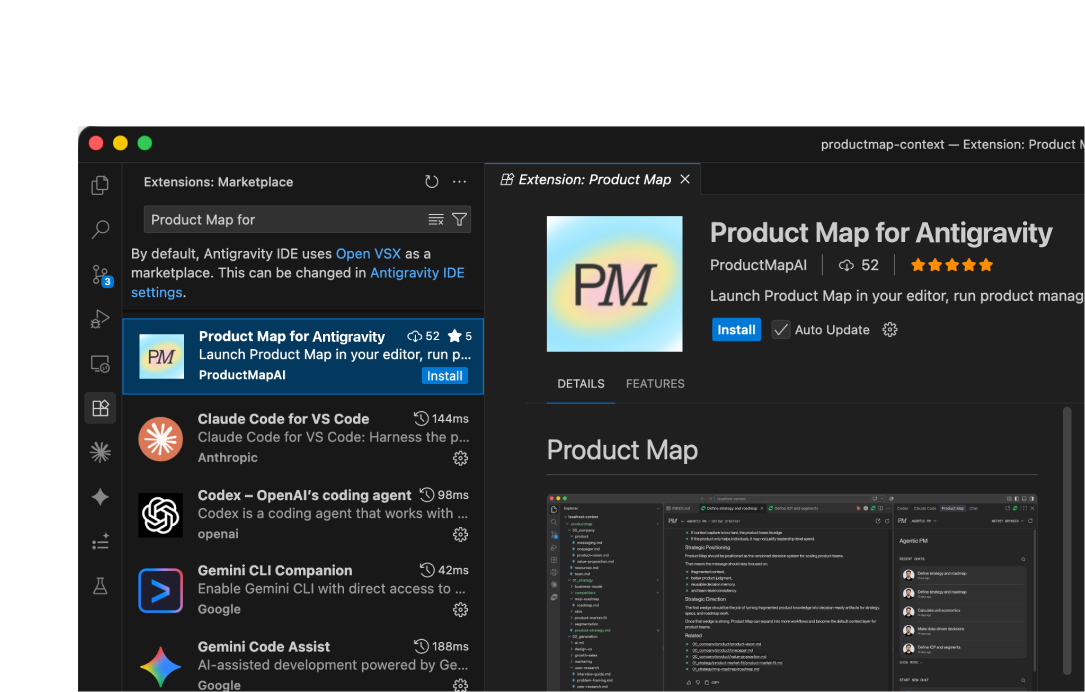Click the Codex OpenAI logo in list
The height and width of the screenshot is (692, 1085).
point(161,515)
